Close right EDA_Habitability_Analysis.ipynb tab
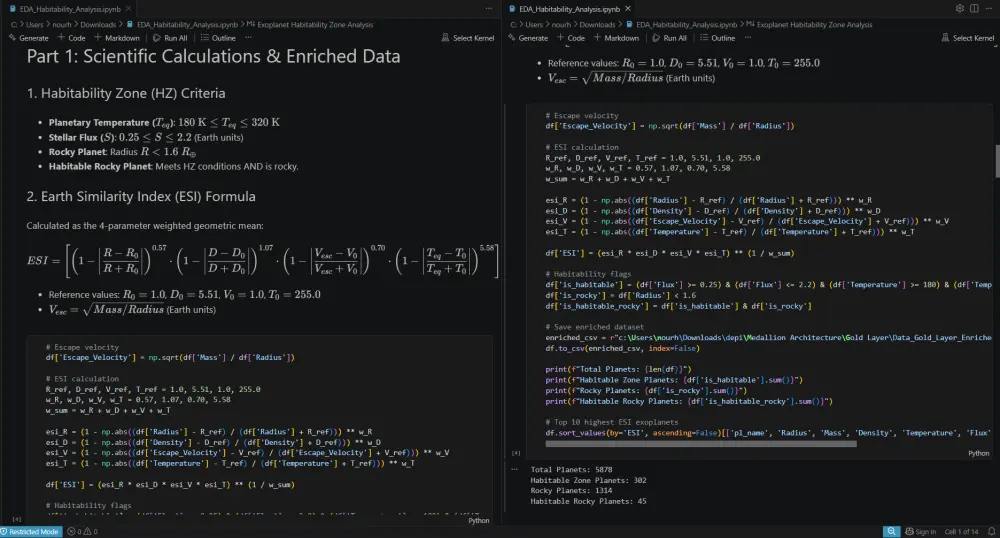 click(628, 9)
